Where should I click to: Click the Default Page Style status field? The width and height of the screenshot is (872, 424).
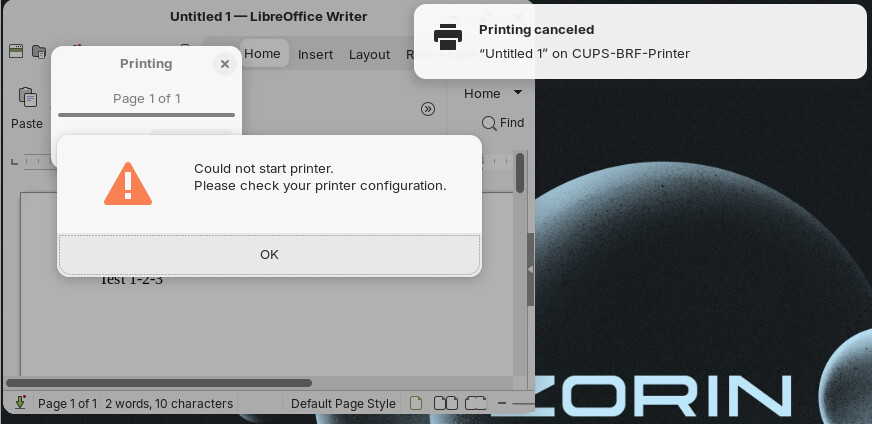pyautogui.click(x=343, y=403)
